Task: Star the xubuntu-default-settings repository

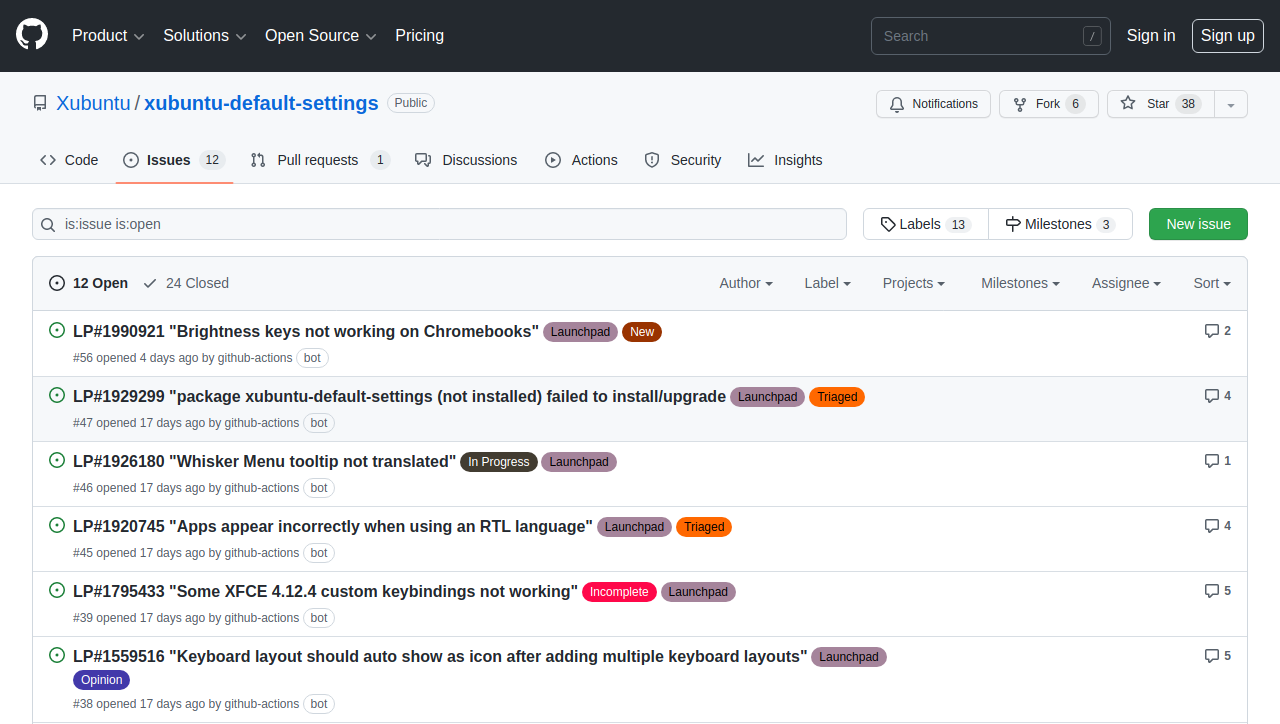Action: click(1158, 104)
